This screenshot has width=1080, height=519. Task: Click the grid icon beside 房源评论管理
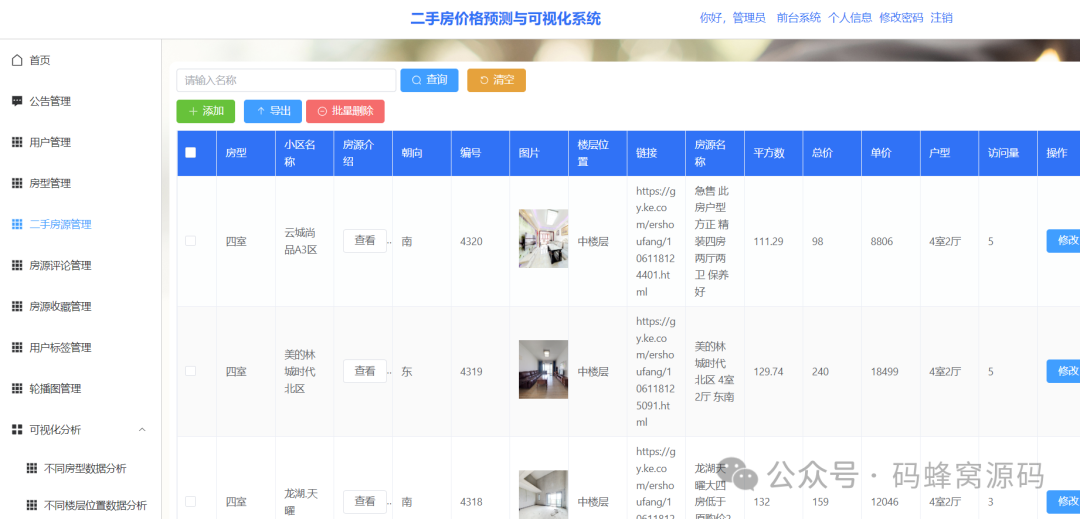pos(17,265)
